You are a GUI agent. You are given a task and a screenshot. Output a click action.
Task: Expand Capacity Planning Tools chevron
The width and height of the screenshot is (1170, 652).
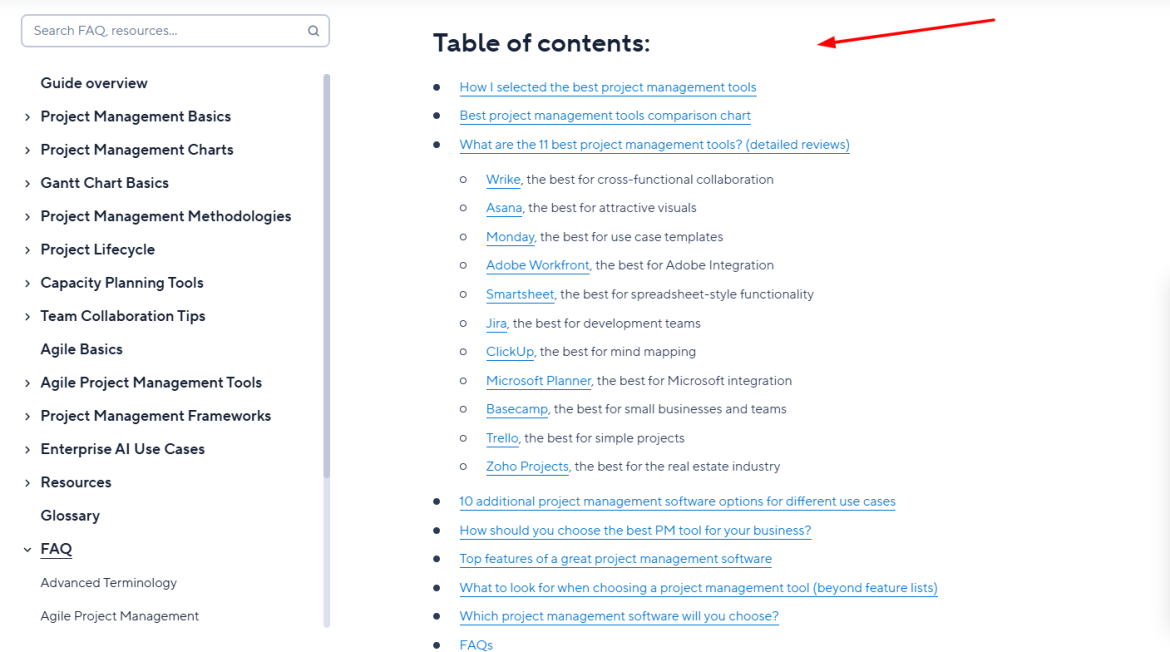28,283
